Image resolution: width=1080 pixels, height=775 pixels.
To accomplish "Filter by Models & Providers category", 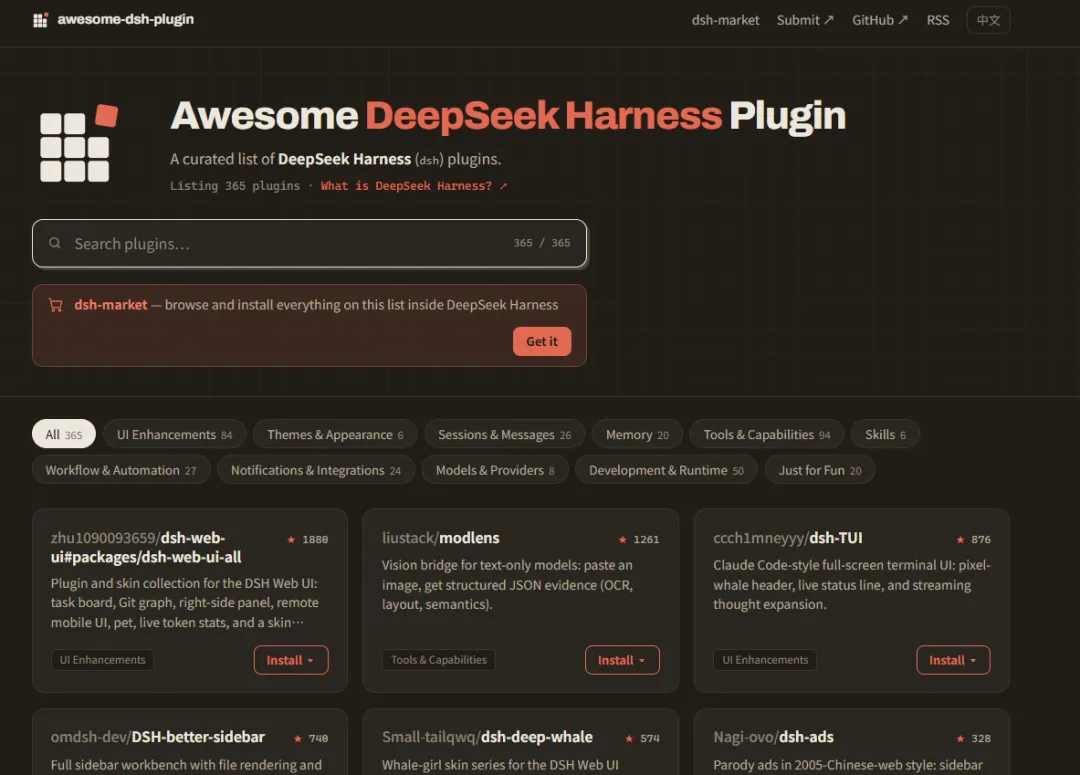I will click(495, 471).
